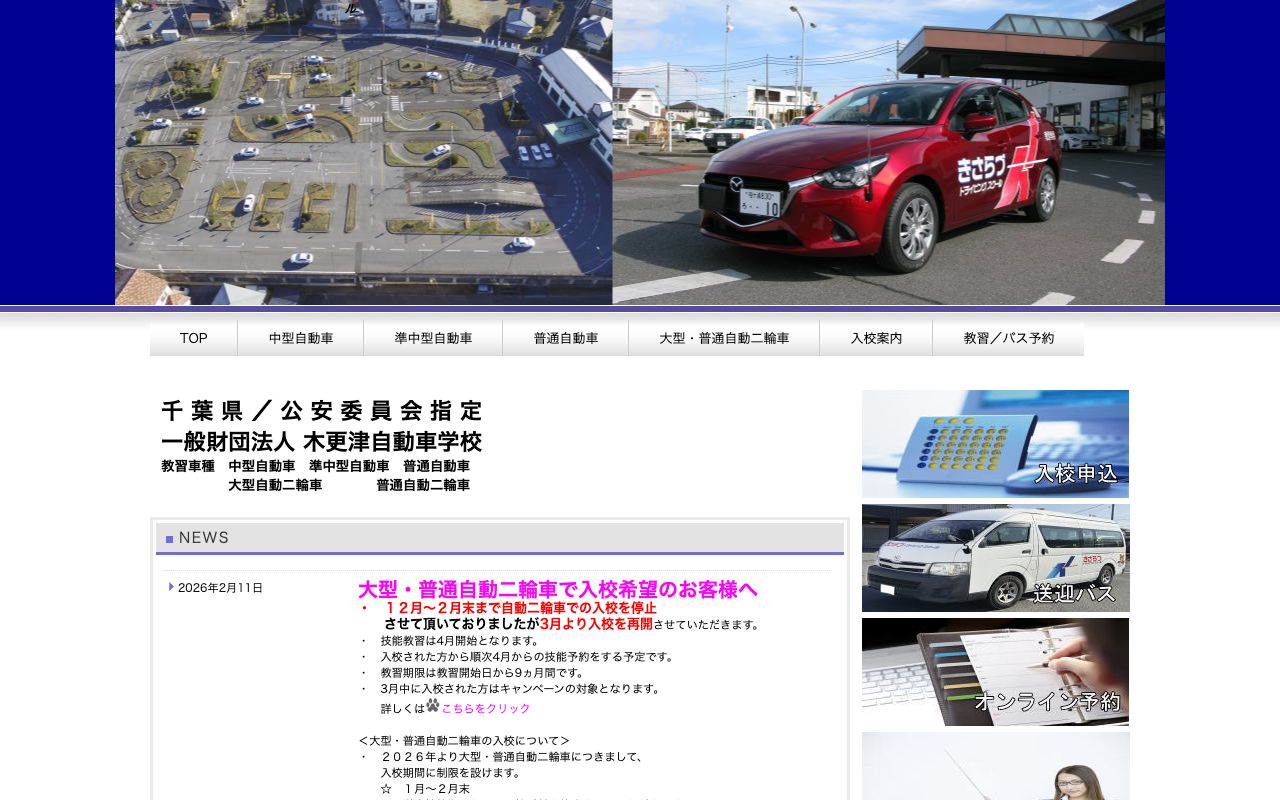Open the 大型・普通自動二輪車 page
This screenshot has height=800, width=1280.
723,338
